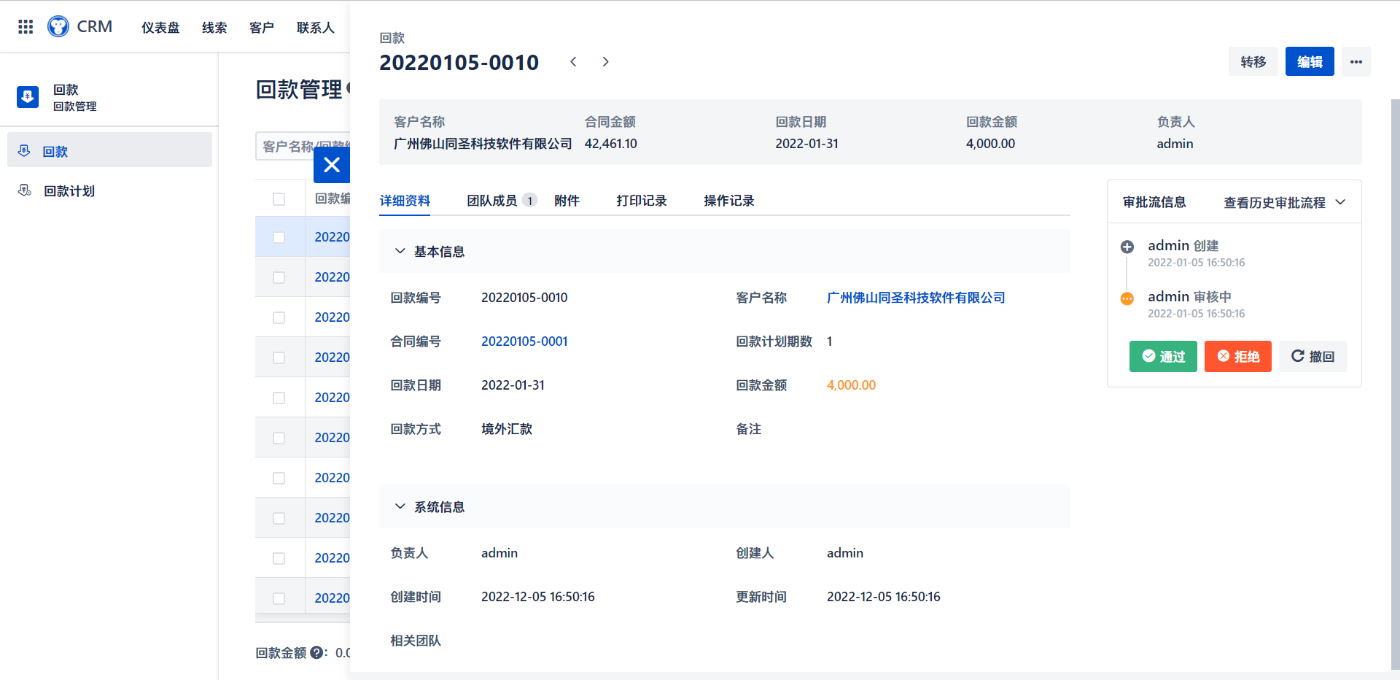Open the app grid launcher icon

coord(26,27)
